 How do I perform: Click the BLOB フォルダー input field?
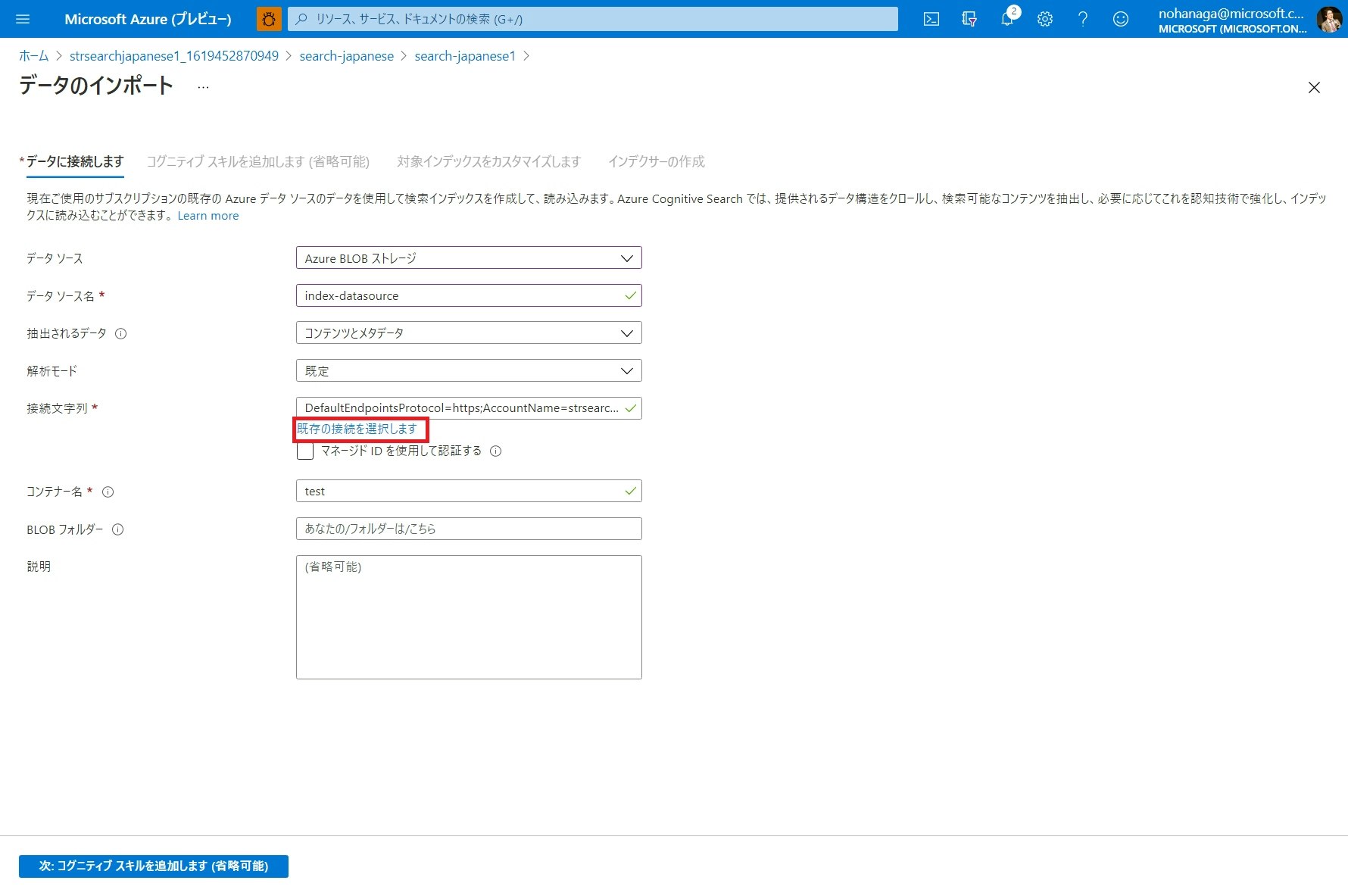[469, 529]
